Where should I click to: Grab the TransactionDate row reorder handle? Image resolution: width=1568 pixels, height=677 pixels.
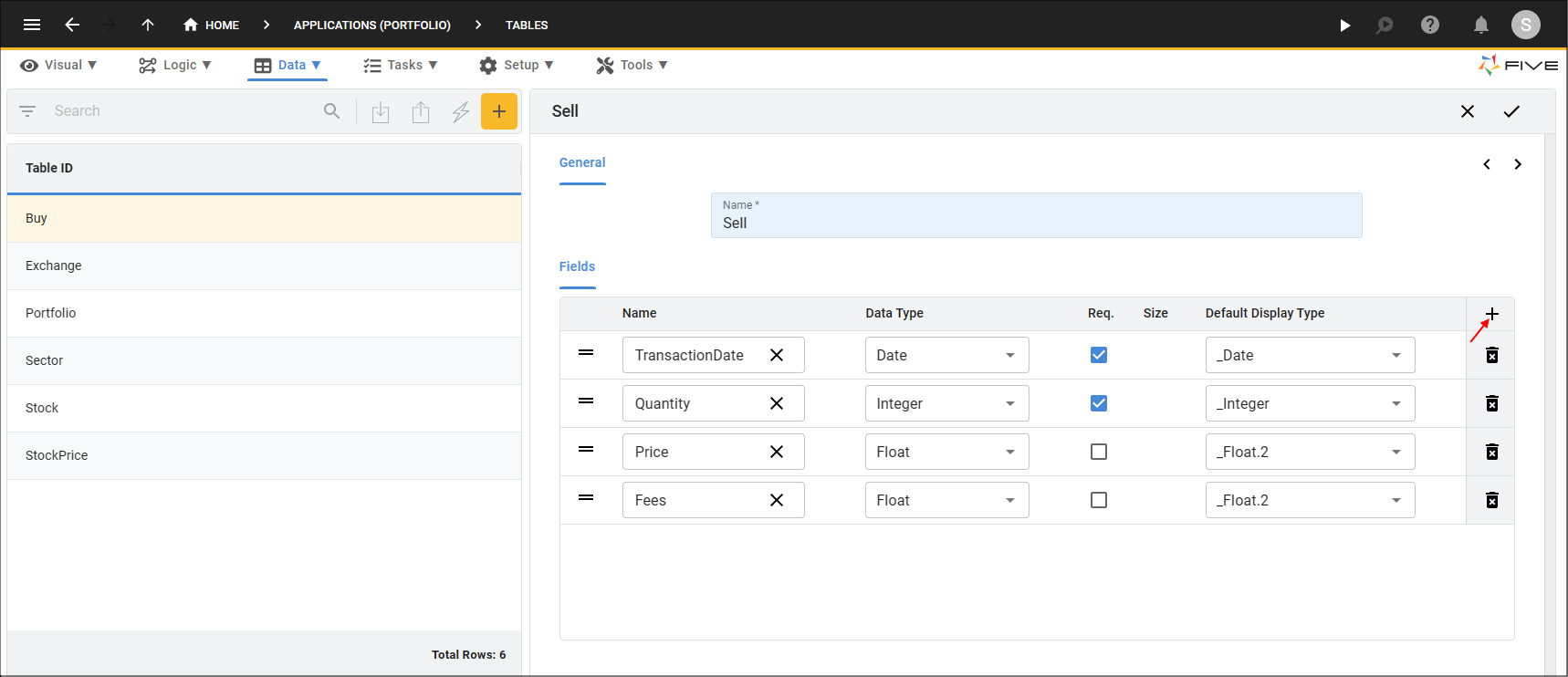point(586,352)
